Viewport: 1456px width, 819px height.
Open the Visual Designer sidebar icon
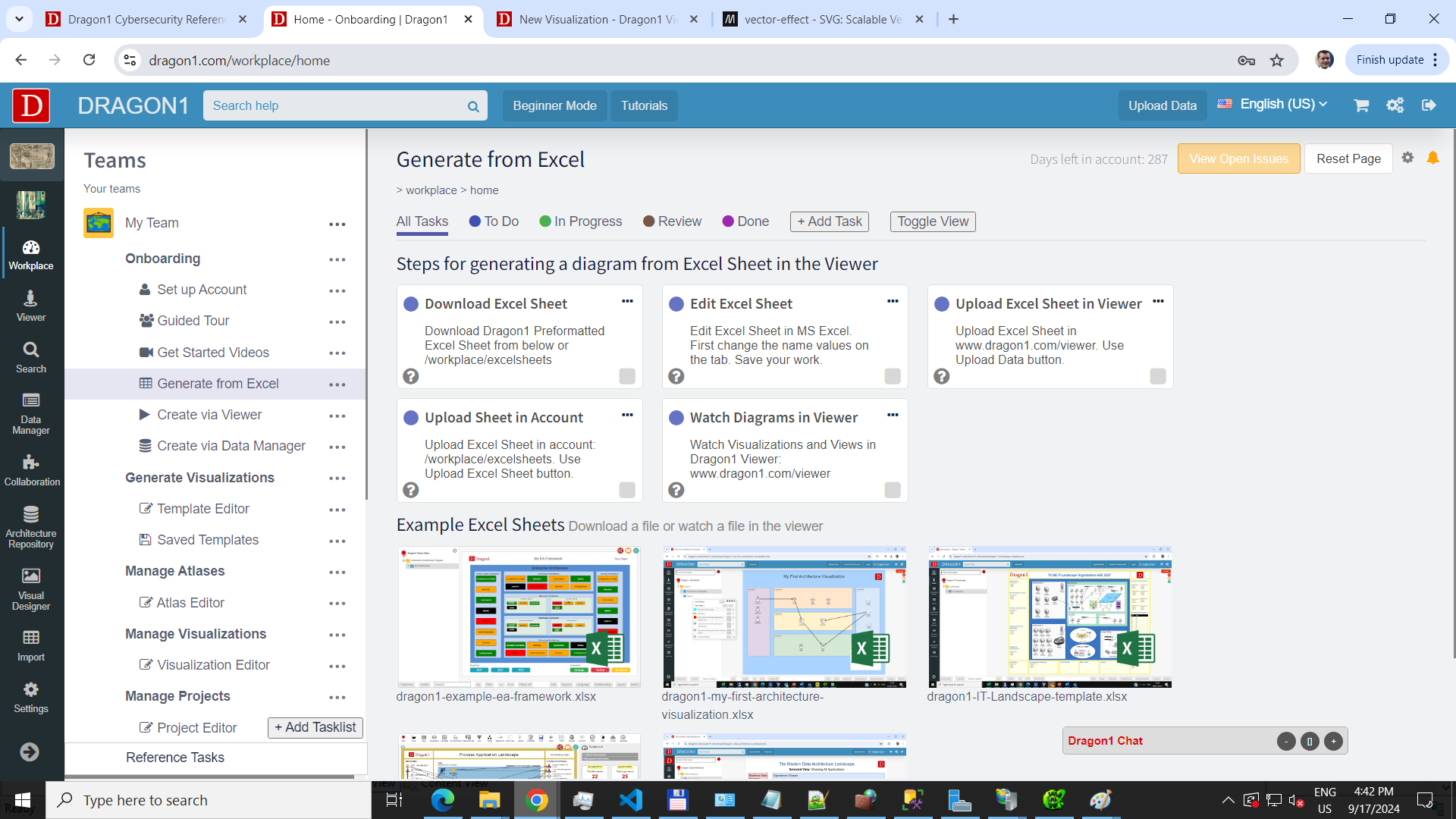click(x=31, y=589)
